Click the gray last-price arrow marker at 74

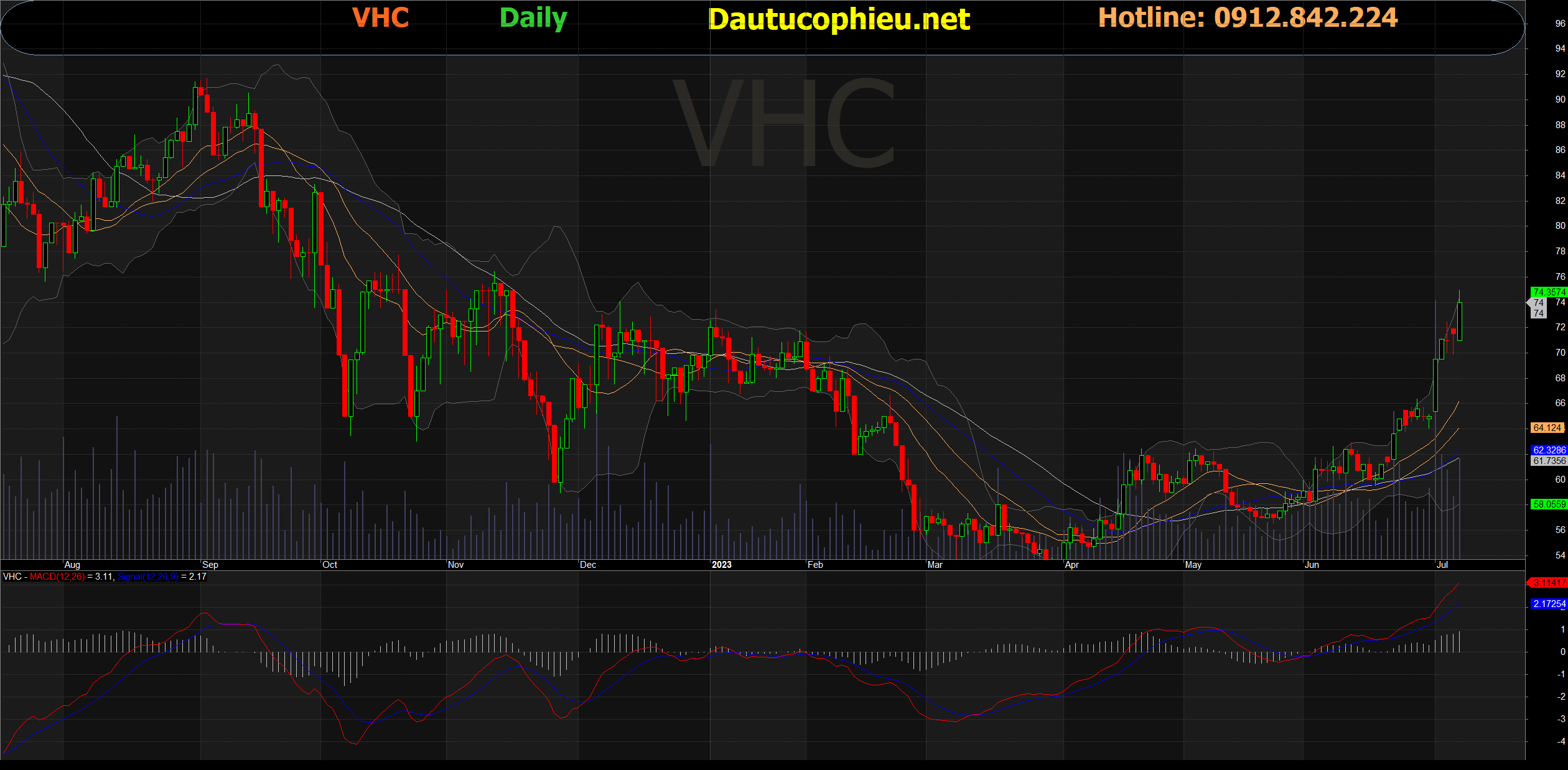pos(1537,303)
